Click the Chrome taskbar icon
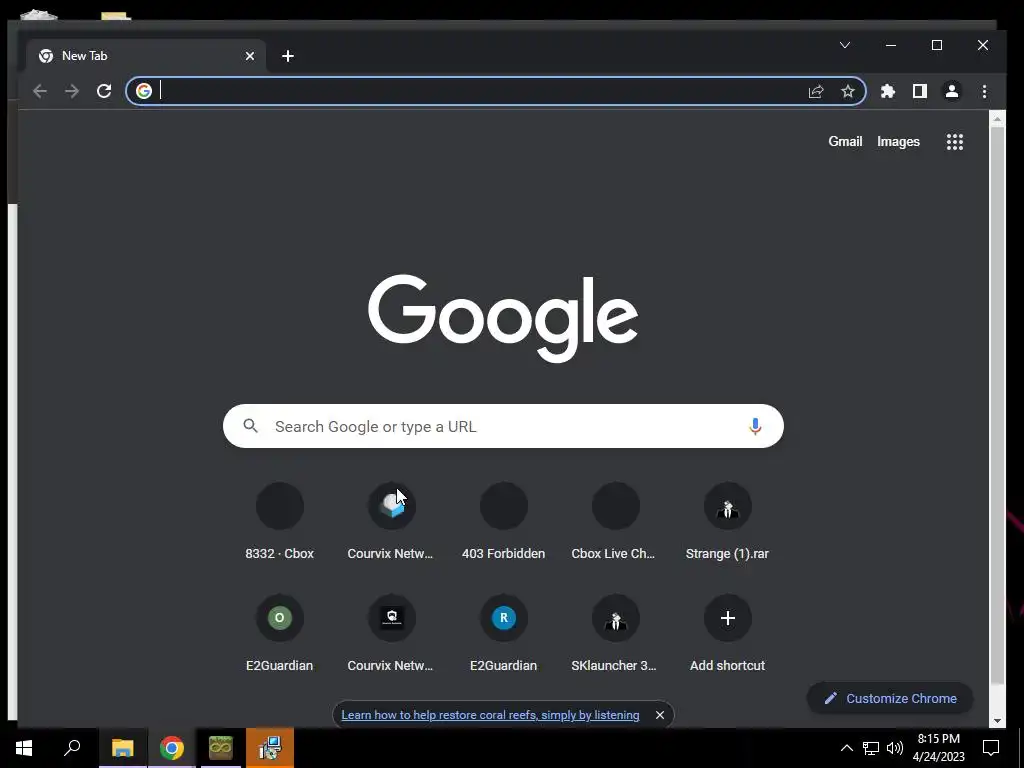 click(171, 748)
